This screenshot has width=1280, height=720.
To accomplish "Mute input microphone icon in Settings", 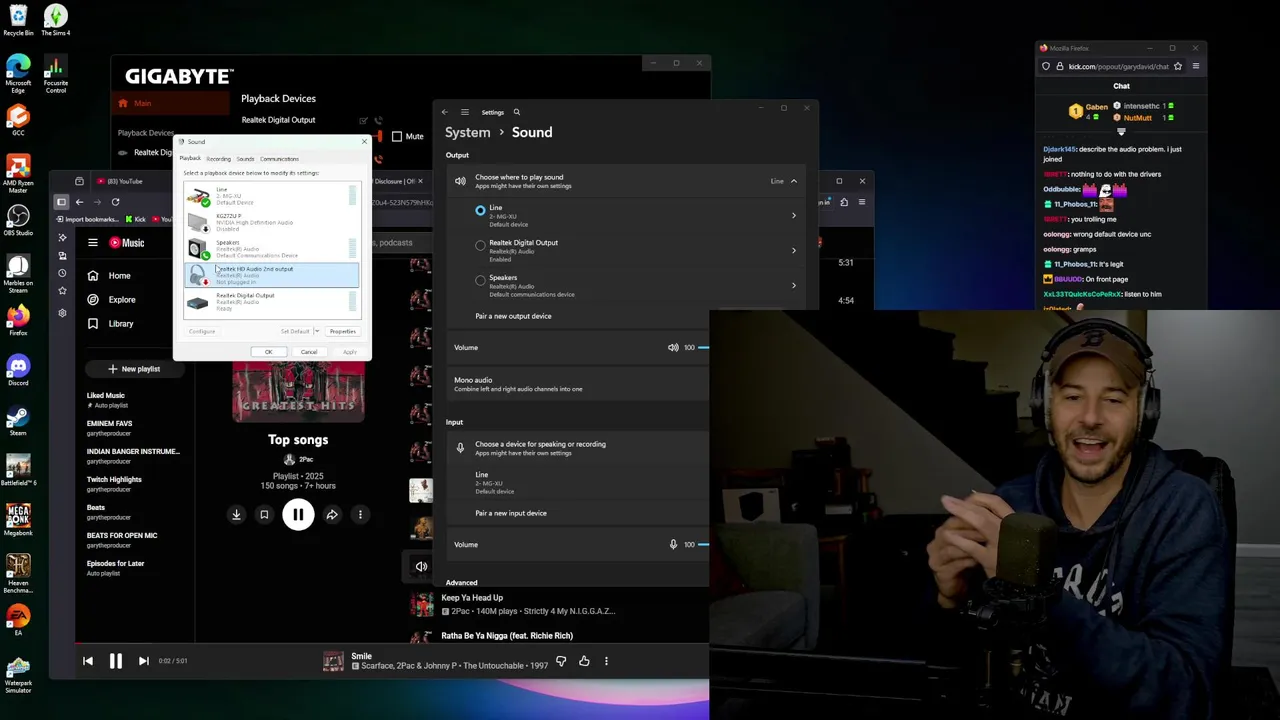I will pos(673,545).
